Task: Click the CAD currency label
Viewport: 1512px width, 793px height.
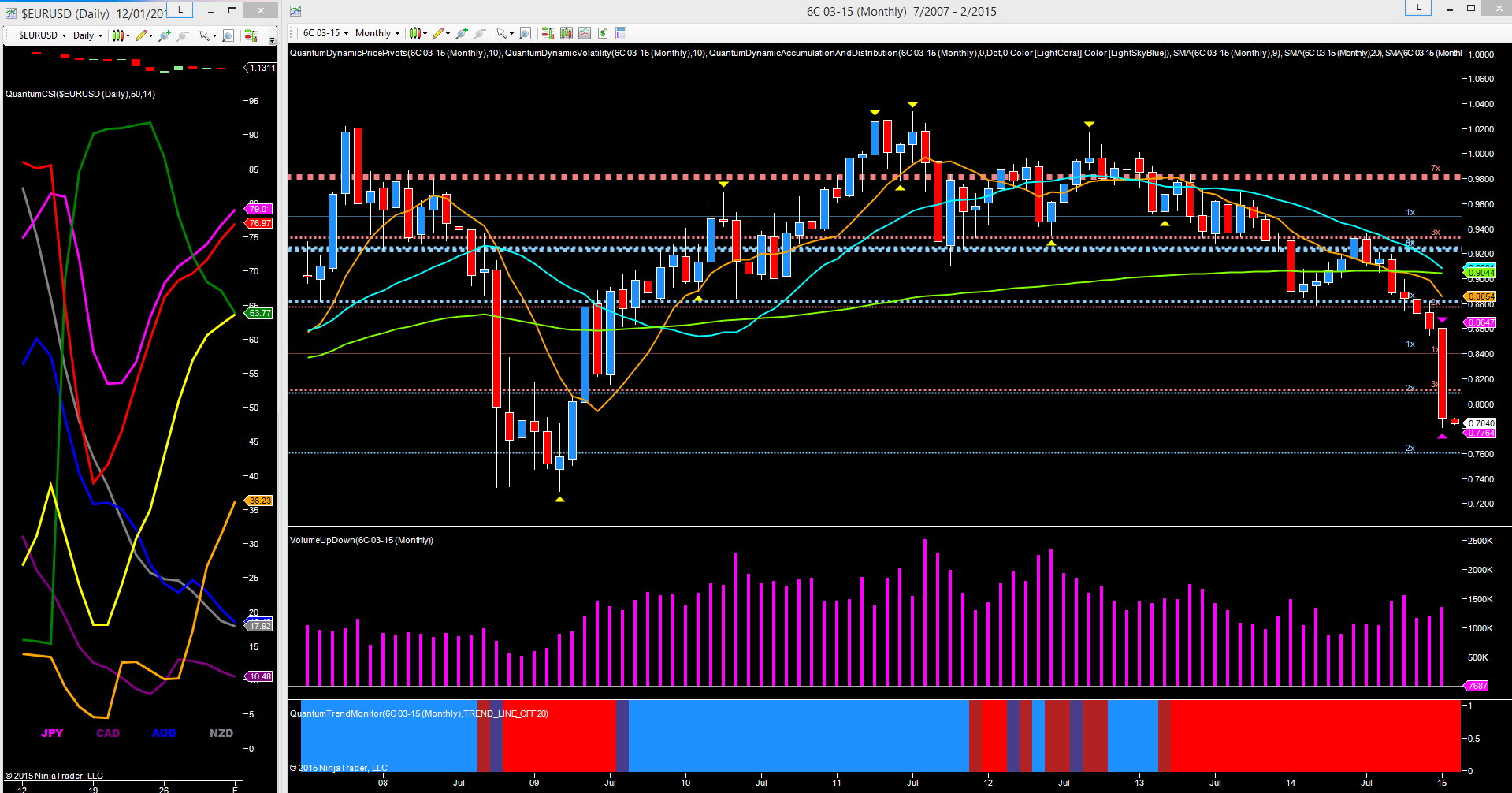Action: [x=108, y=733]
